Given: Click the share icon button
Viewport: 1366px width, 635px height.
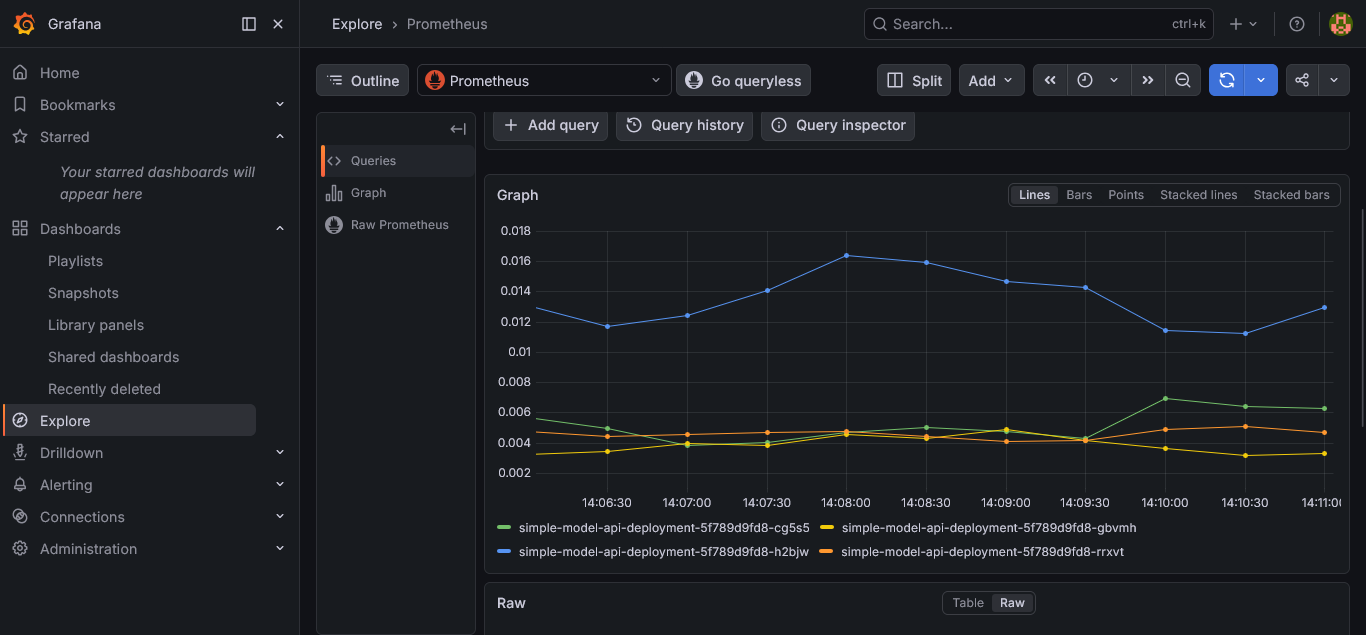Looking at the screenshot, I should coord(1302,81).
